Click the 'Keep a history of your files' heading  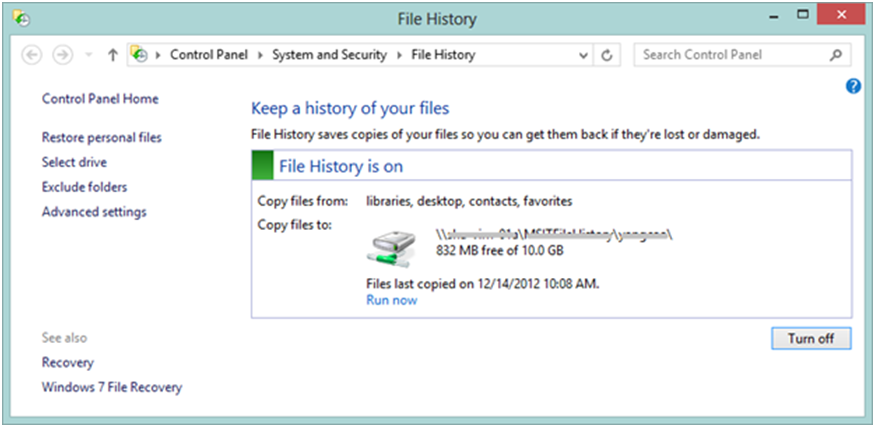(x=350, y=108)
